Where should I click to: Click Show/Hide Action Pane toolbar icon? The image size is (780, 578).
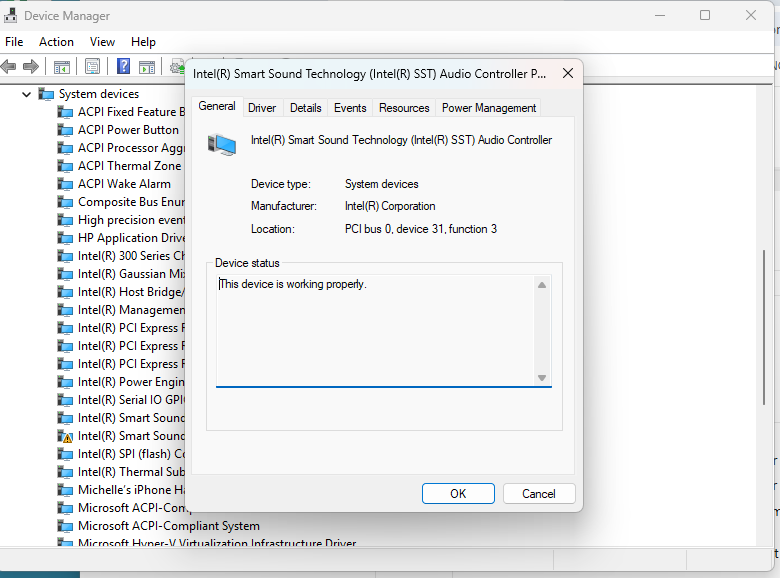[147, 67]
